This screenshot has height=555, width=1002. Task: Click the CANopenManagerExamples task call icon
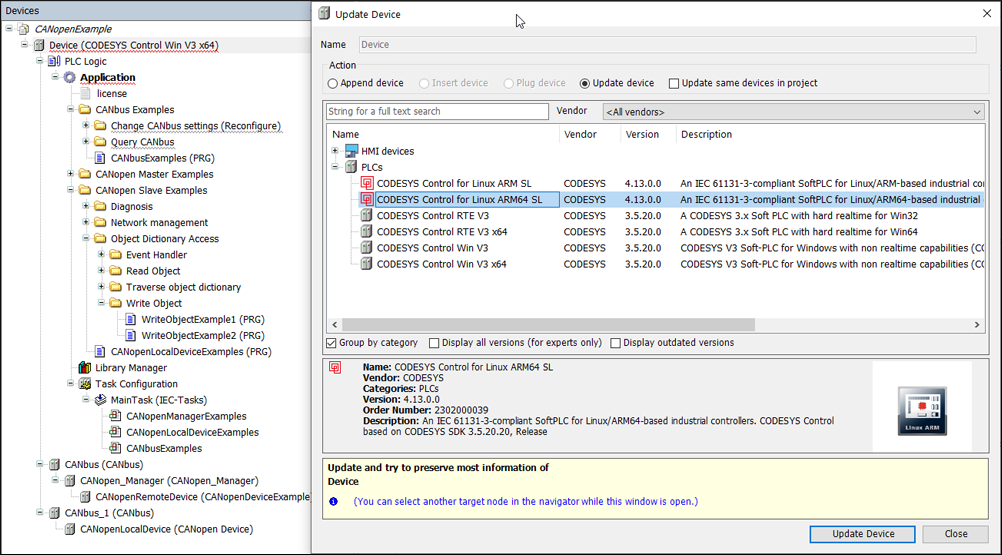coord(115,416)
